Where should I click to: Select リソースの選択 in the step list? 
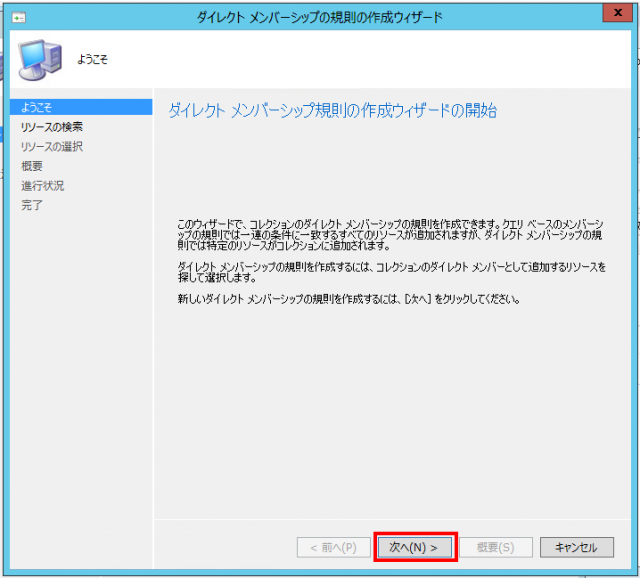52,147
